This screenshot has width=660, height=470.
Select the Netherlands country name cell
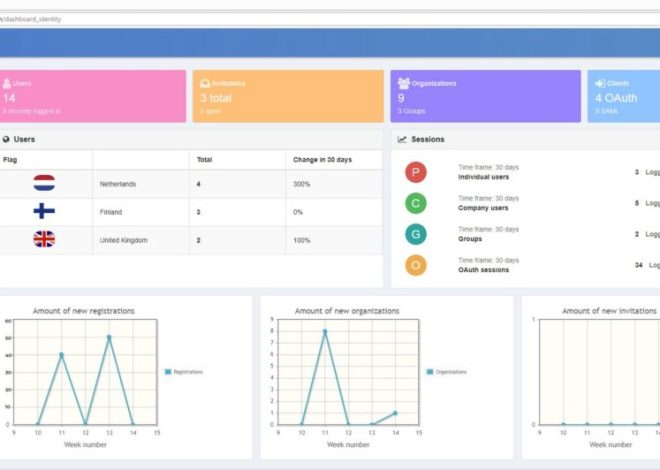[118, 184]
